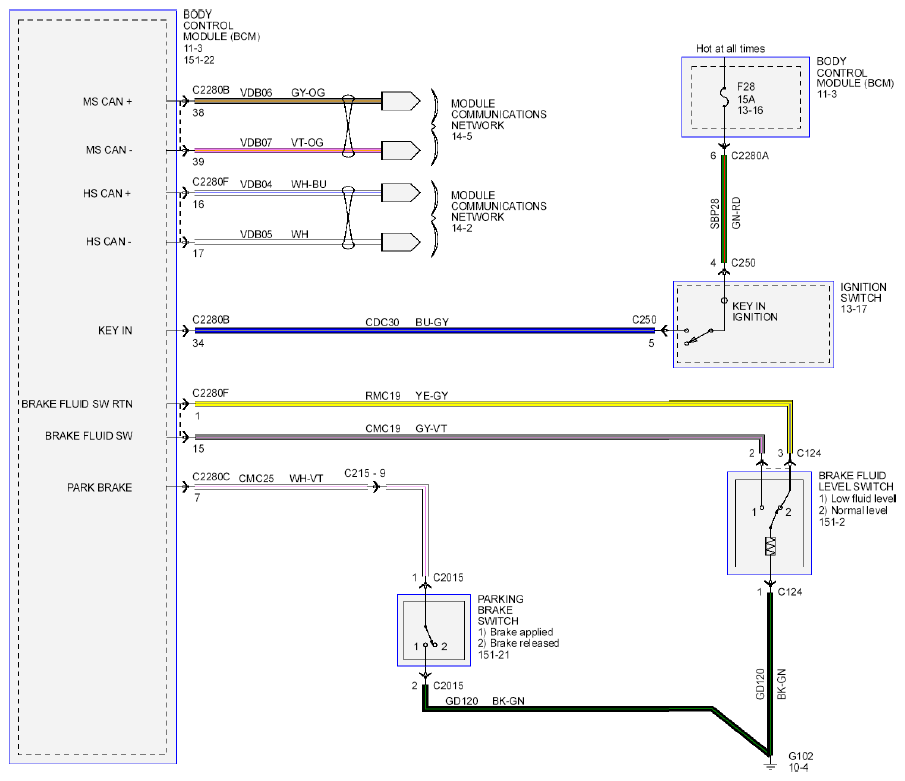This screenshot has height=781, width=905.
Task: Click the F28 fuse symbol
Action: (x=724, y=98)
